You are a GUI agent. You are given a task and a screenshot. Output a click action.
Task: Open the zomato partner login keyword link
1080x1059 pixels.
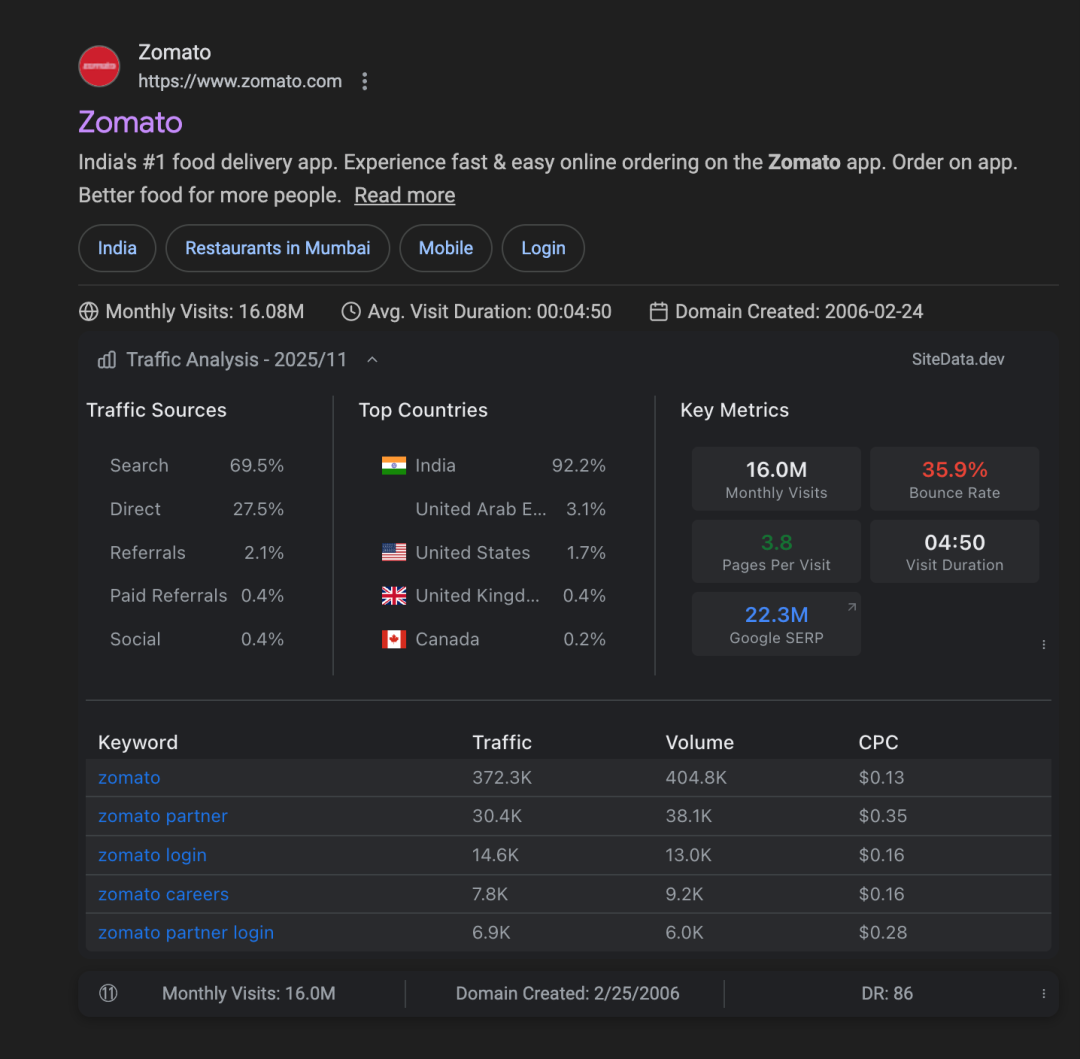[x=186, y=932]
